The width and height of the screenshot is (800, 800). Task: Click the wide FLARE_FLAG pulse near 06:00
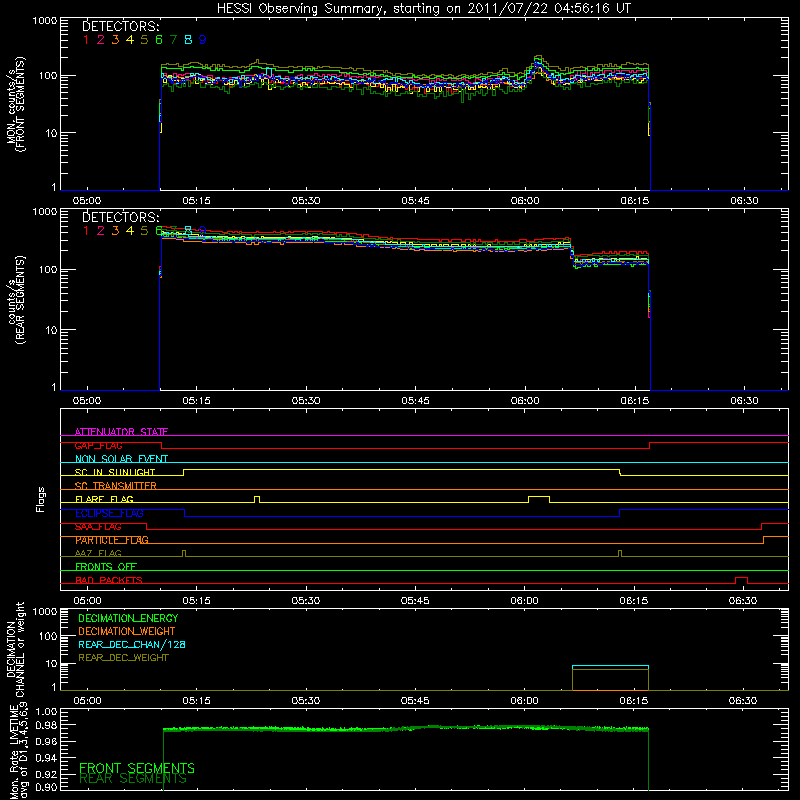pos(539,499)
